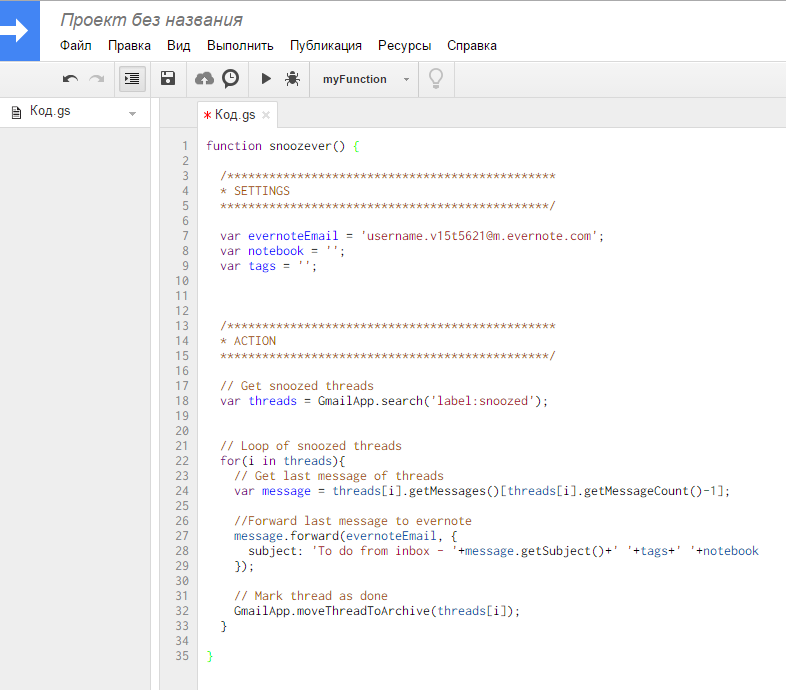Click the evernoteEmail variable on line 7
Screen dimensions: 786x690
(293, 236)
